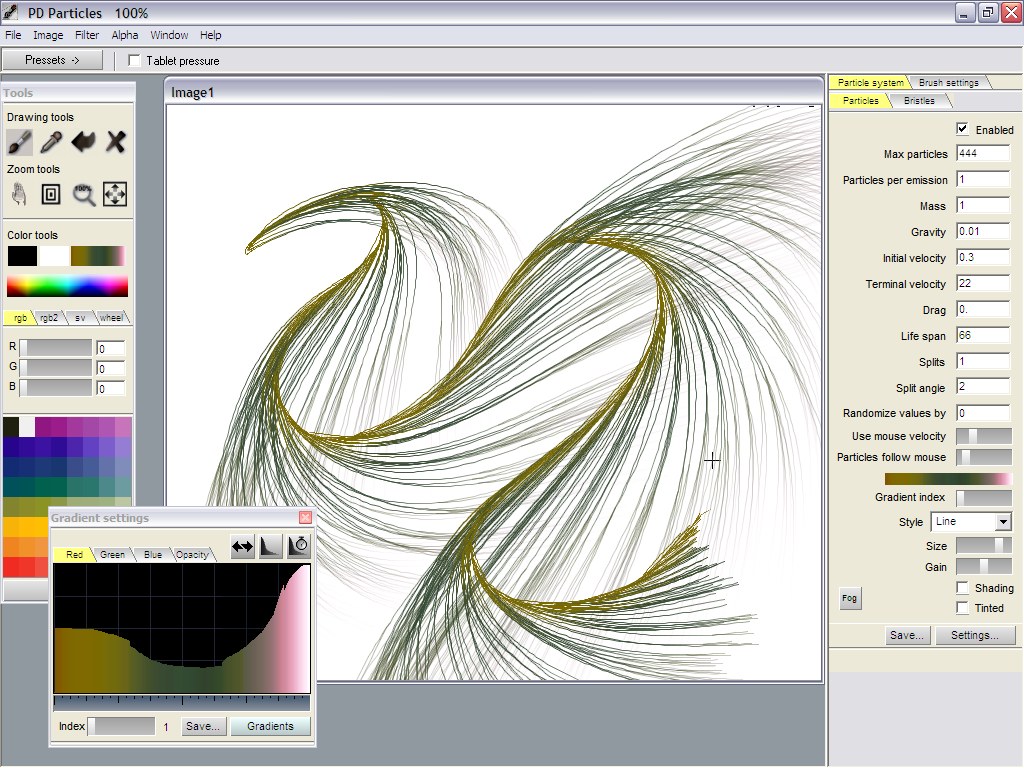Click the four-arrow fit-to-window zoom icon
The height and width of the screenshot is (768, 1024).
(115, 194)
